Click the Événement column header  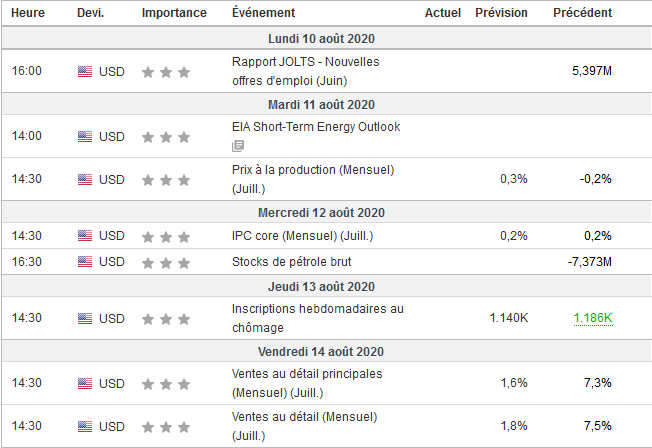coord(262,13)
